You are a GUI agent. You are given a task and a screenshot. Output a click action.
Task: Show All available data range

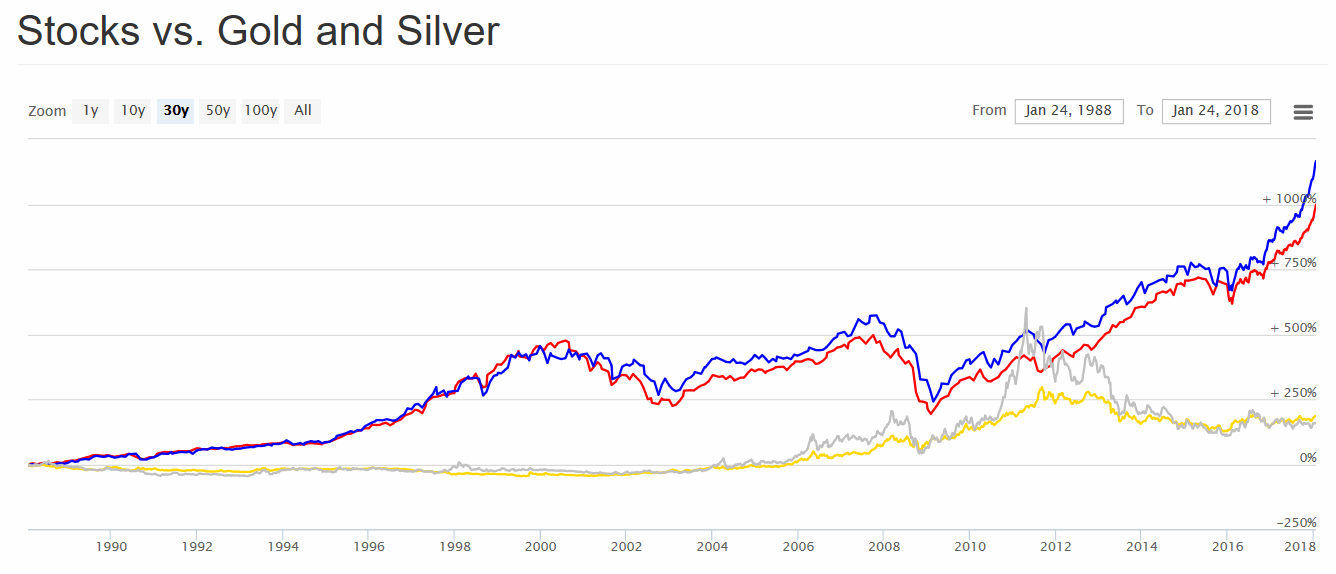303,111
